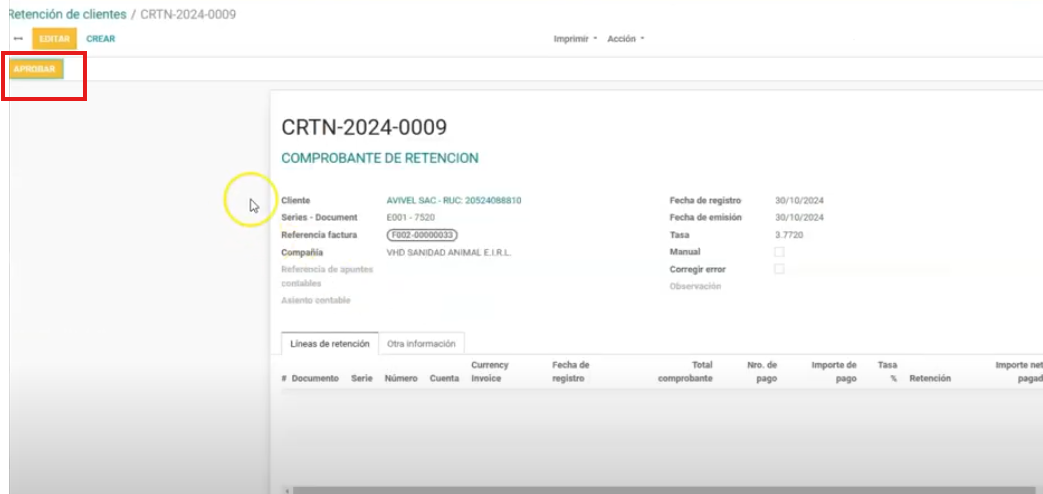The image size is (1043, 494).
Task: Sort by the Documento column header
Action: click(x=315, y=379)
